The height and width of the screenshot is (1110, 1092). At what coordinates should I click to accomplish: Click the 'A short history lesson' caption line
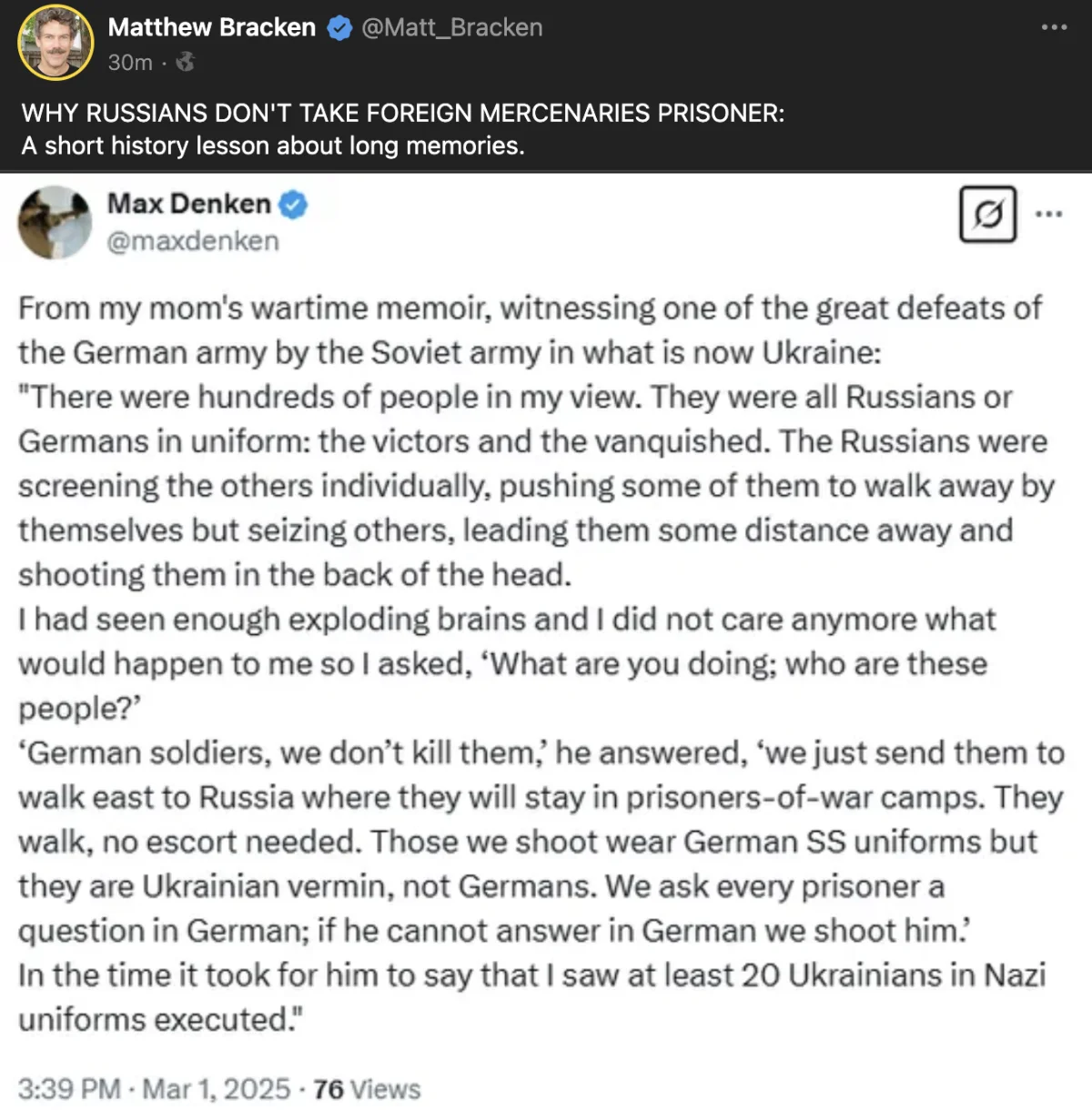click(273, 146)
